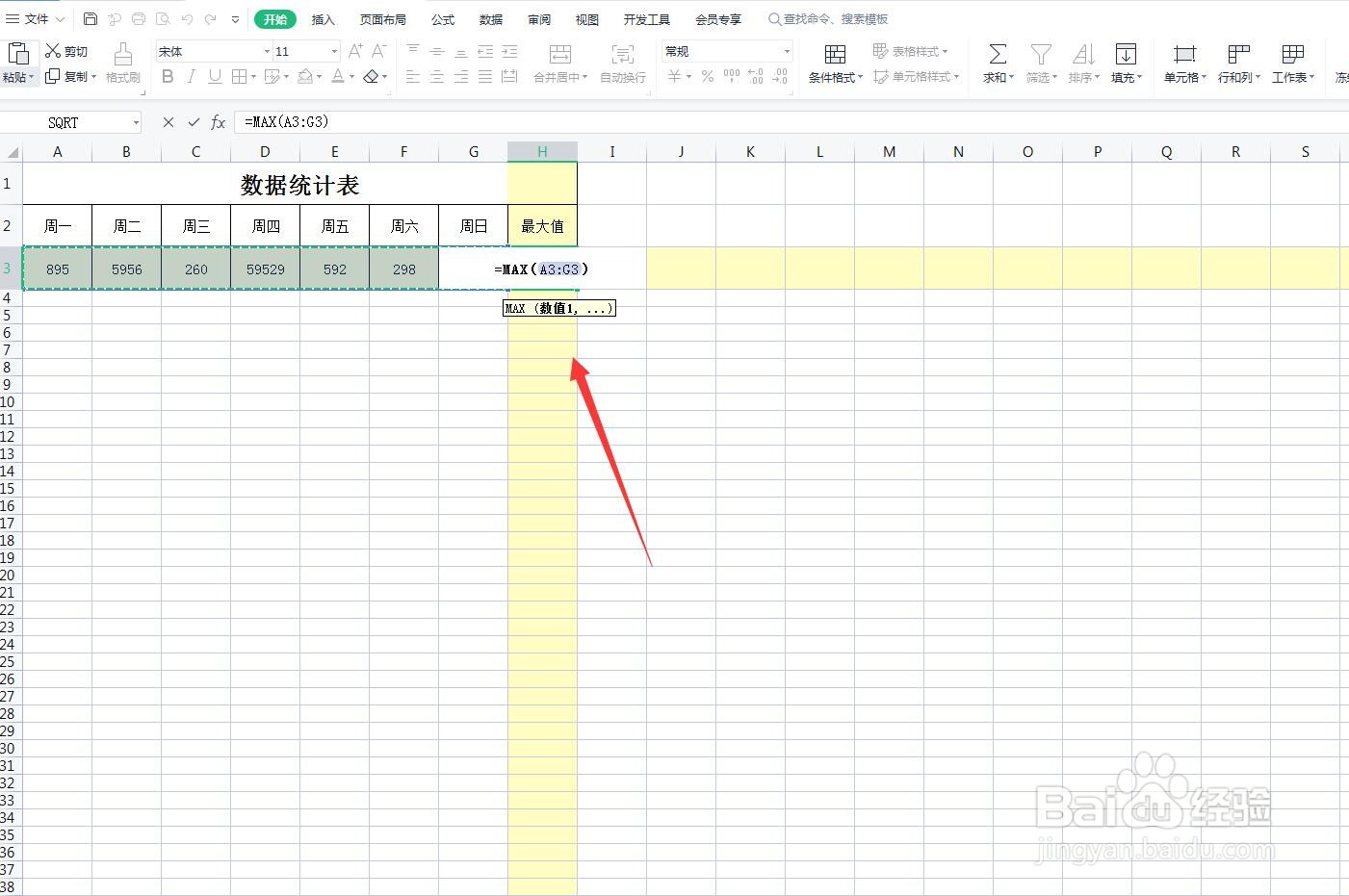Image resolution: width=1349 pixels, height=896 pixels.
Task: Click the 行和列 (Rows and Columns) icon
Action: point(1238,61)
